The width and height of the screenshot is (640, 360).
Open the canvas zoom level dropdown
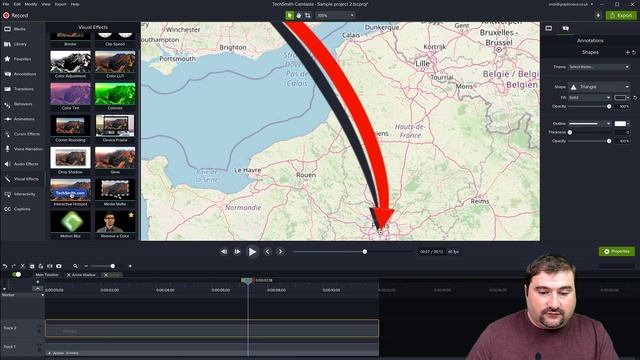click(335, 16)
